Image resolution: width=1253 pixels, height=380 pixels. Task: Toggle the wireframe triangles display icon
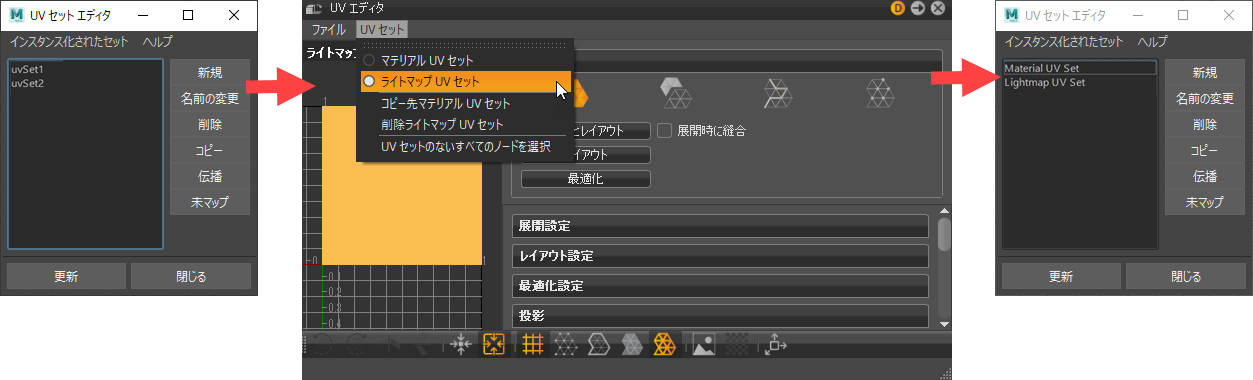pos(565,345)
